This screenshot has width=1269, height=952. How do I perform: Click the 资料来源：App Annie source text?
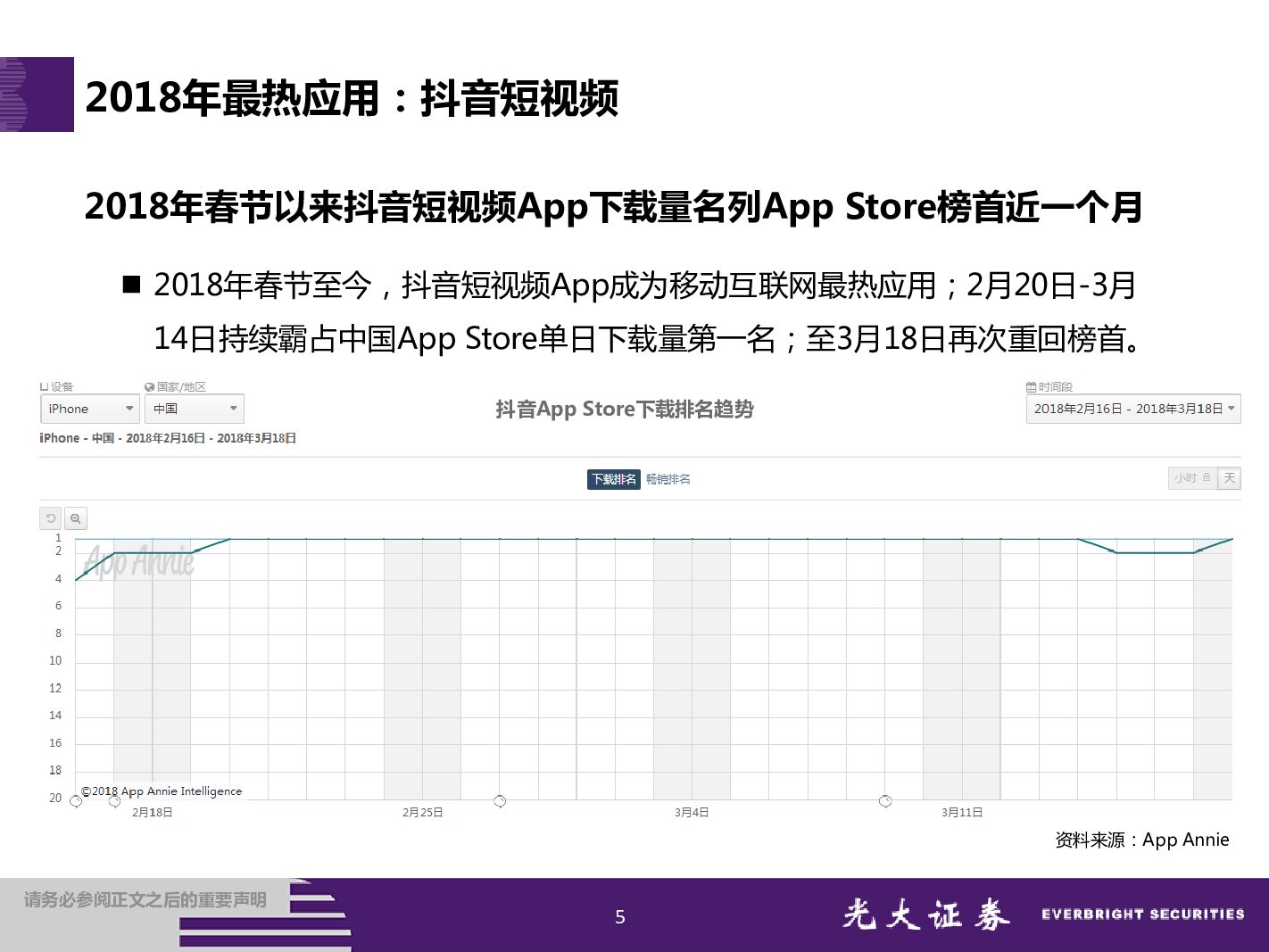1141,840
